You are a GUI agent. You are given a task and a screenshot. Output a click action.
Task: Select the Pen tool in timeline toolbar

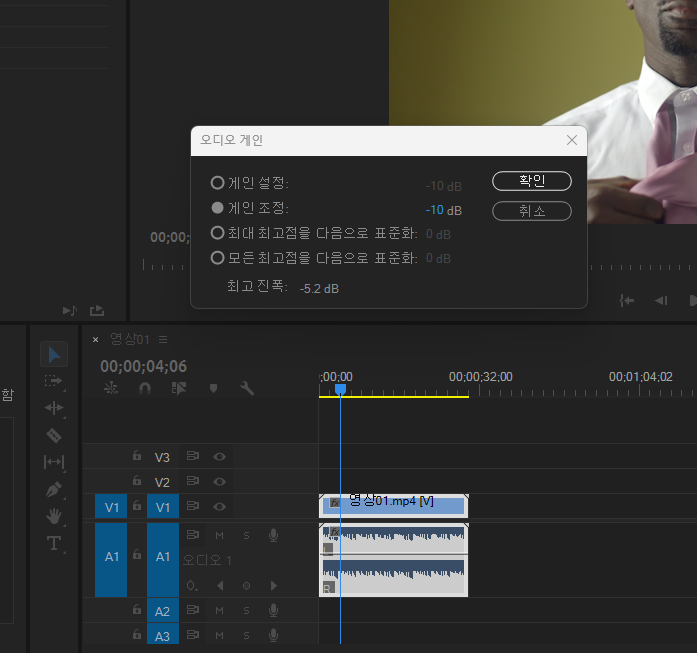click(54, 489)
